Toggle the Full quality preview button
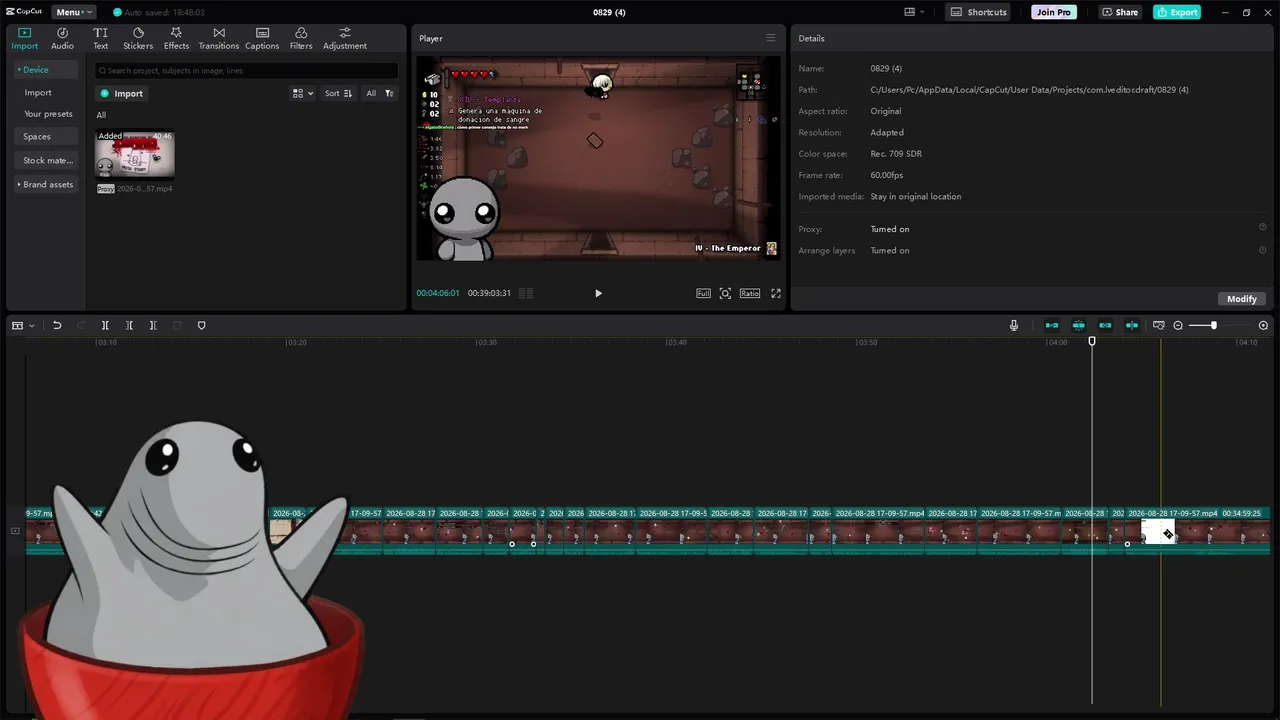Viewport: 1280px width, 720px height. coord(703,293)
